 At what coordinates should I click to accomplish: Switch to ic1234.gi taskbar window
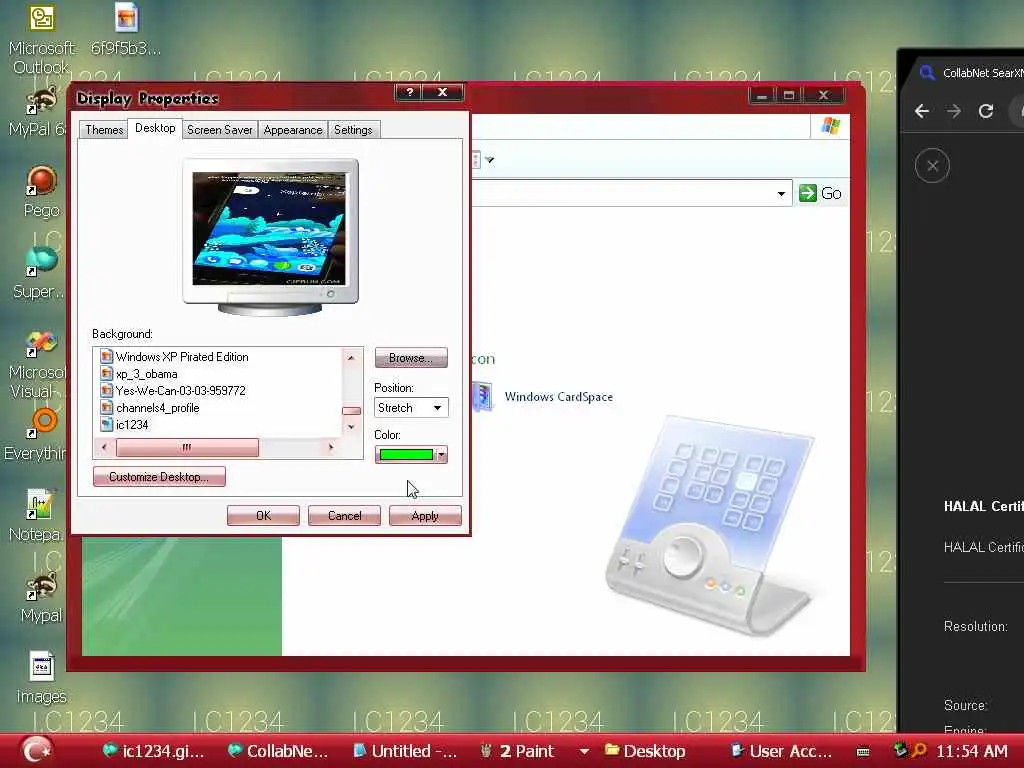(x=154, y=751)
